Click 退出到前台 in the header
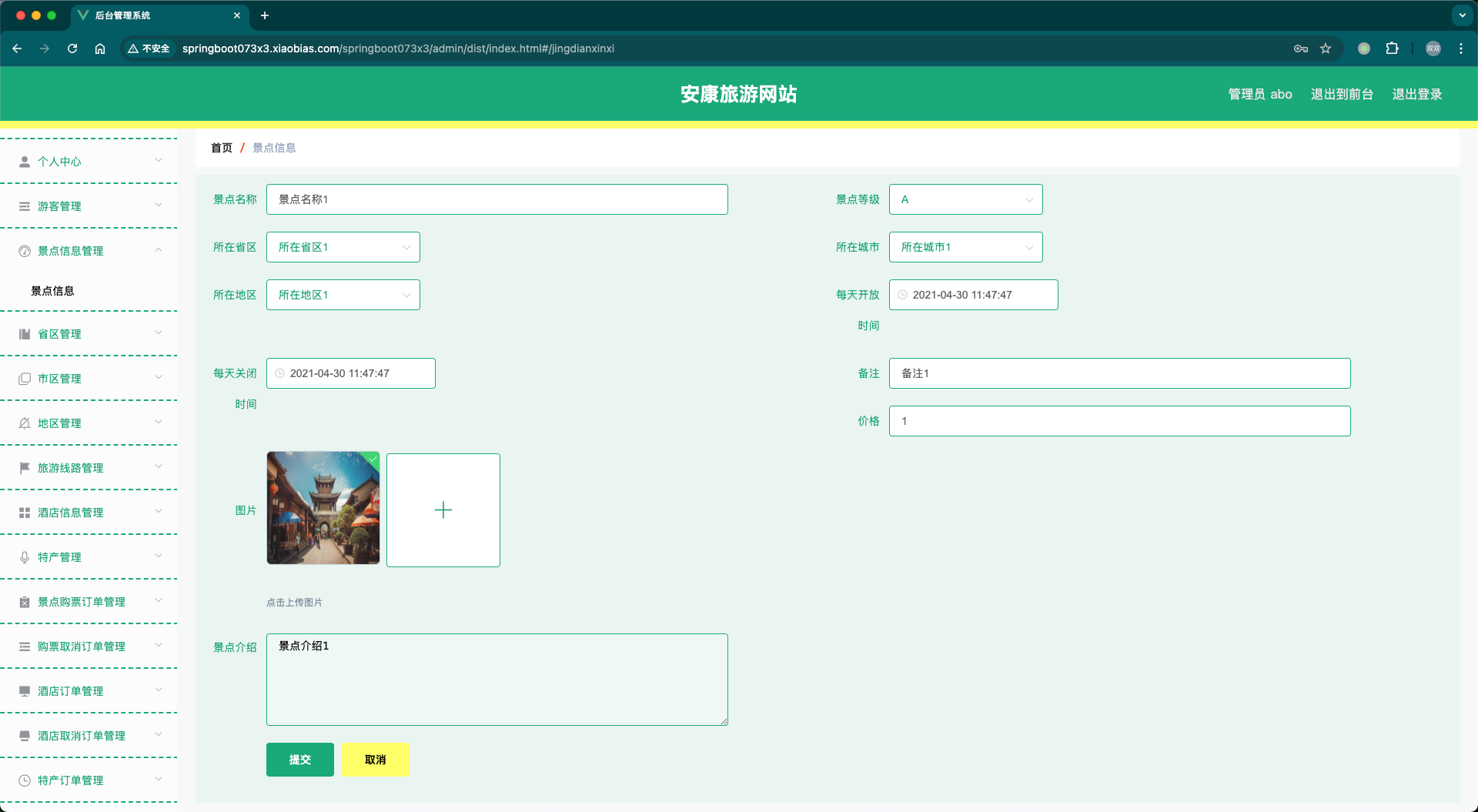 coord(1342,94)
